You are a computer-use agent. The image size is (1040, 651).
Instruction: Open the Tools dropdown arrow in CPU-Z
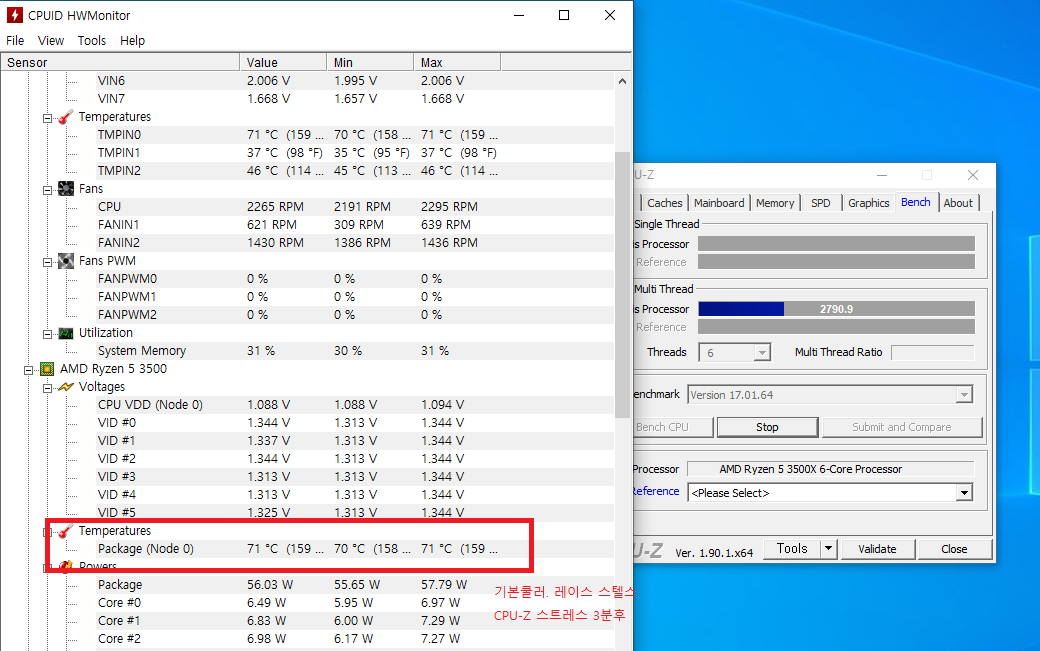point(828,549)
